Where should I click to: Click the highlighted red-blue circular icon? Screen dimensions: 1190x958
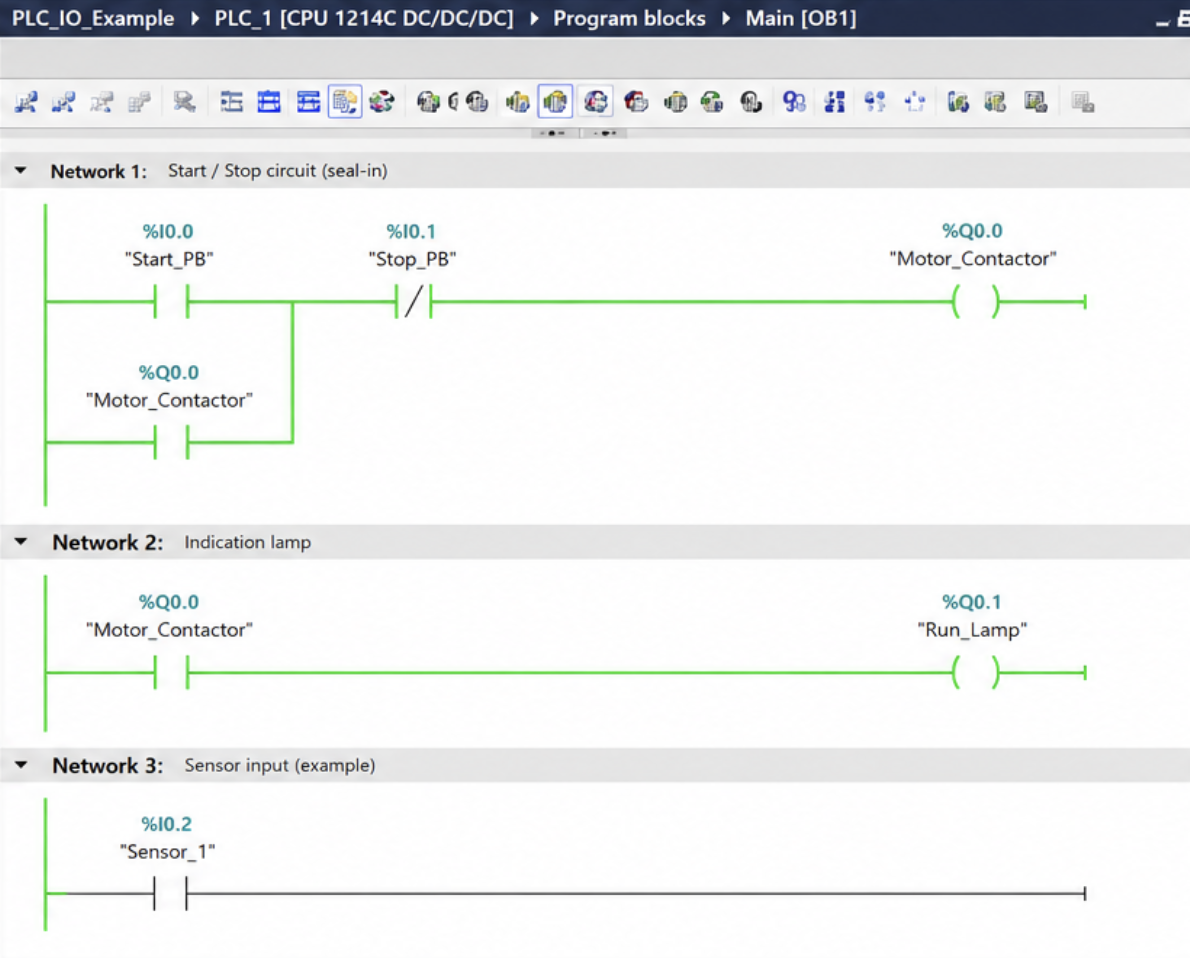[x=596, y=102]
